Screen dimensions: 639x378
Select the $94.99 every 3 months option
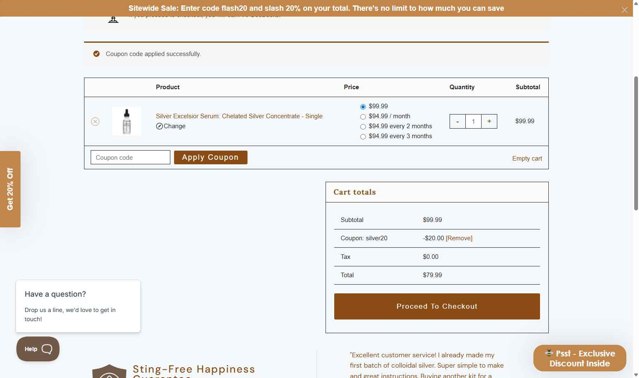click(x=363, y=137)
